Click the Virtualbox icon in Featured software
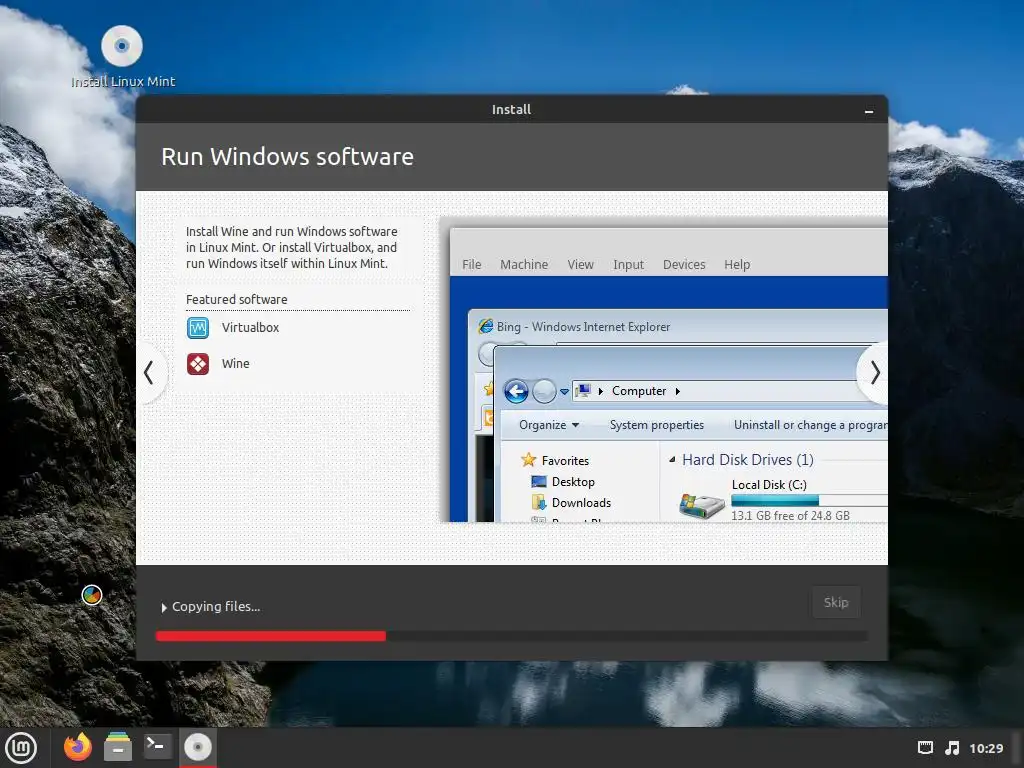 point(198,327)
